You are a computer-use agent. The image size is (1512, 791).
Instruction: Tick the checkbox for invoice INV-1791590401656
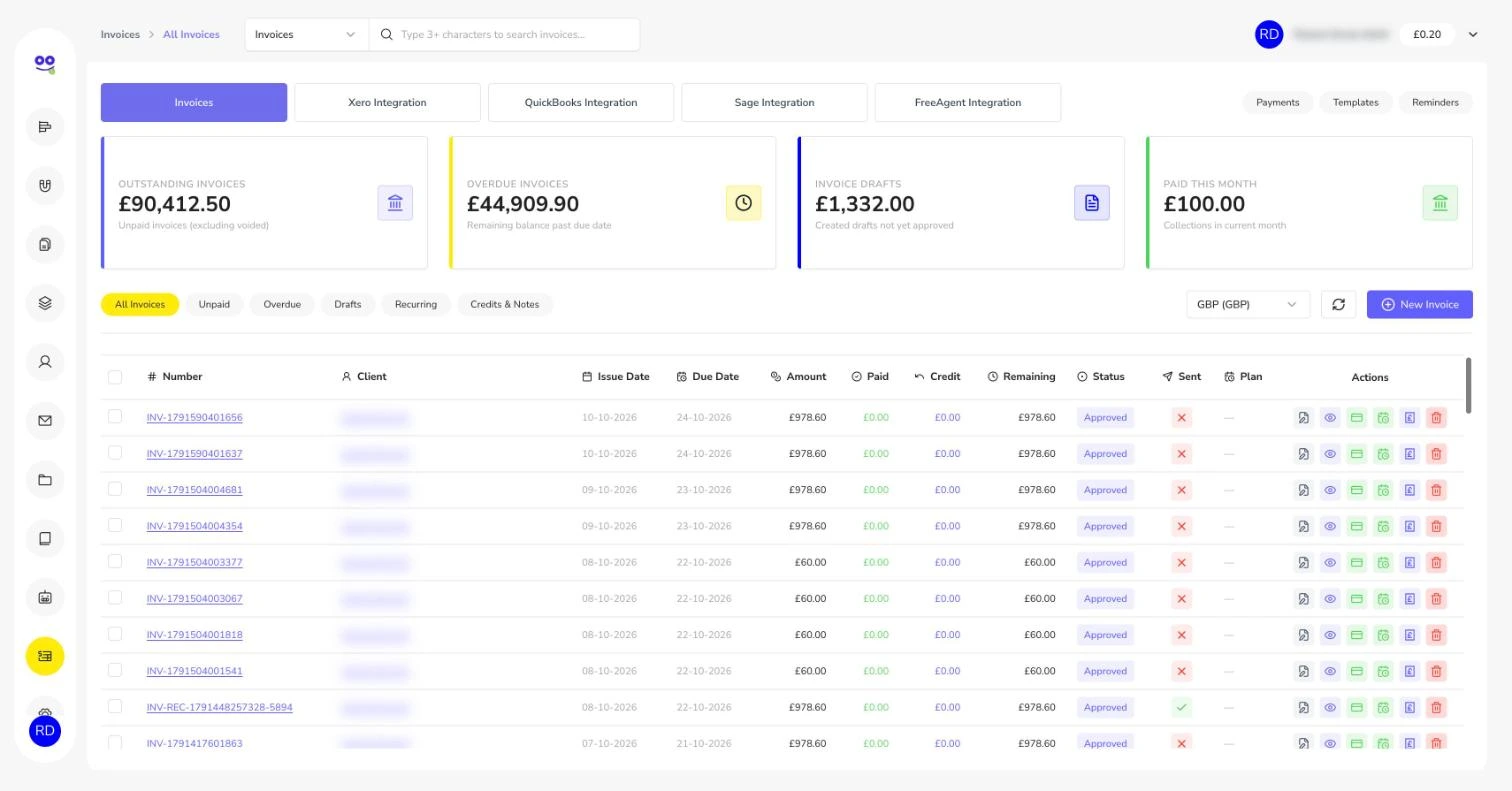point(115,417)
